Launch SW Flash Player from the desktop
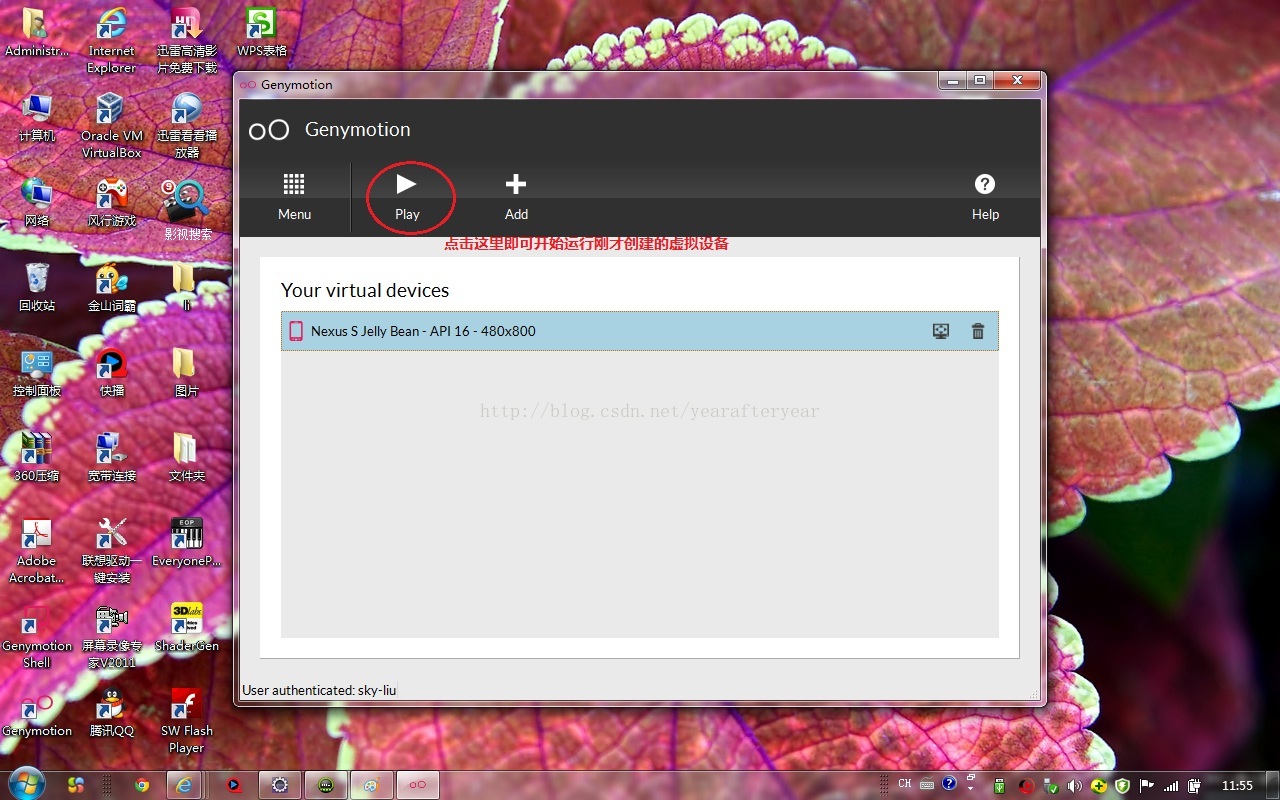This screenshot has height=800, width=1280. pos(186,721)
